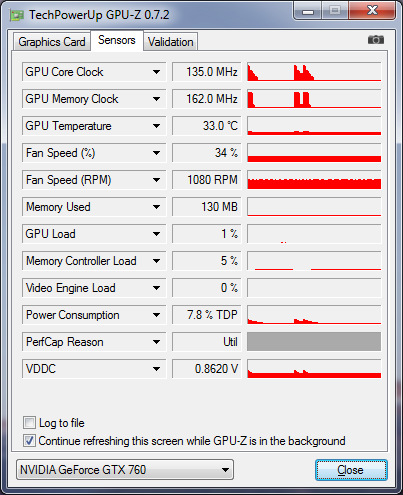This screenshot has width=403, height=495.
Task: Open the Fan Speed (RPM) dropdown
Action: [156, 180]
